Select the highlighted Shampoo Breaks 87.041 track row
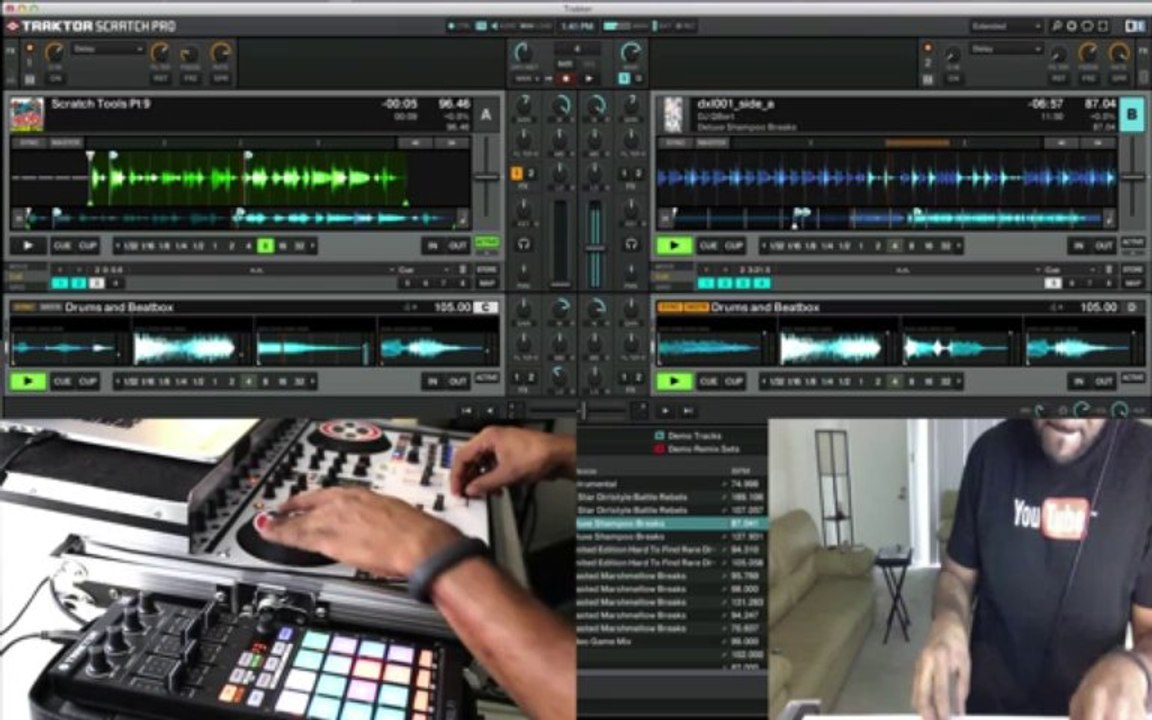 click(x=672, y=524)
